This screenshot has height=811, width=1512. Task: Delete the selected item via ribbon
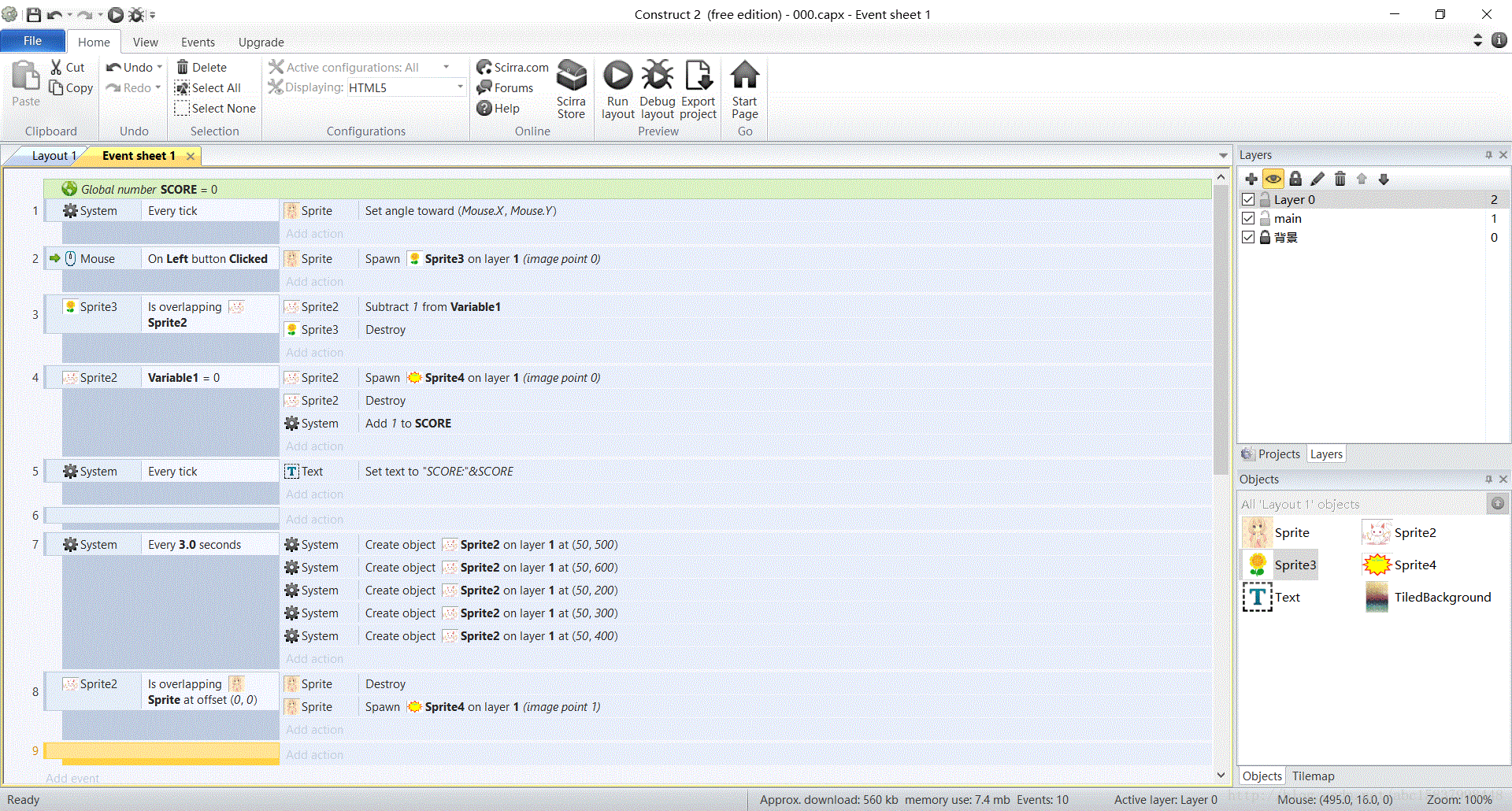click(202, 68)
